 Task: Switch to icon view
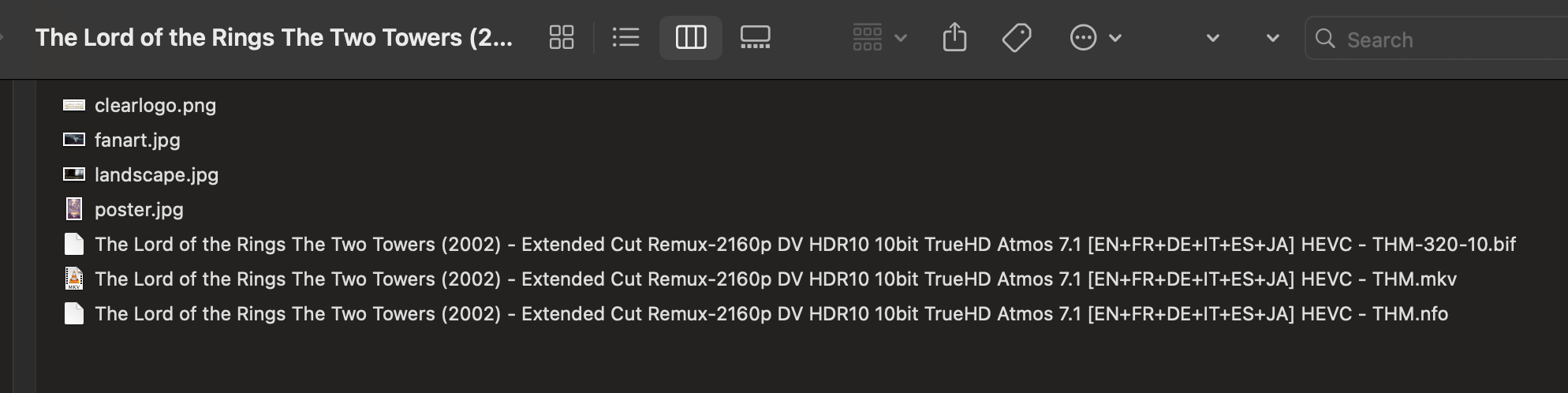tap(562, 37)
